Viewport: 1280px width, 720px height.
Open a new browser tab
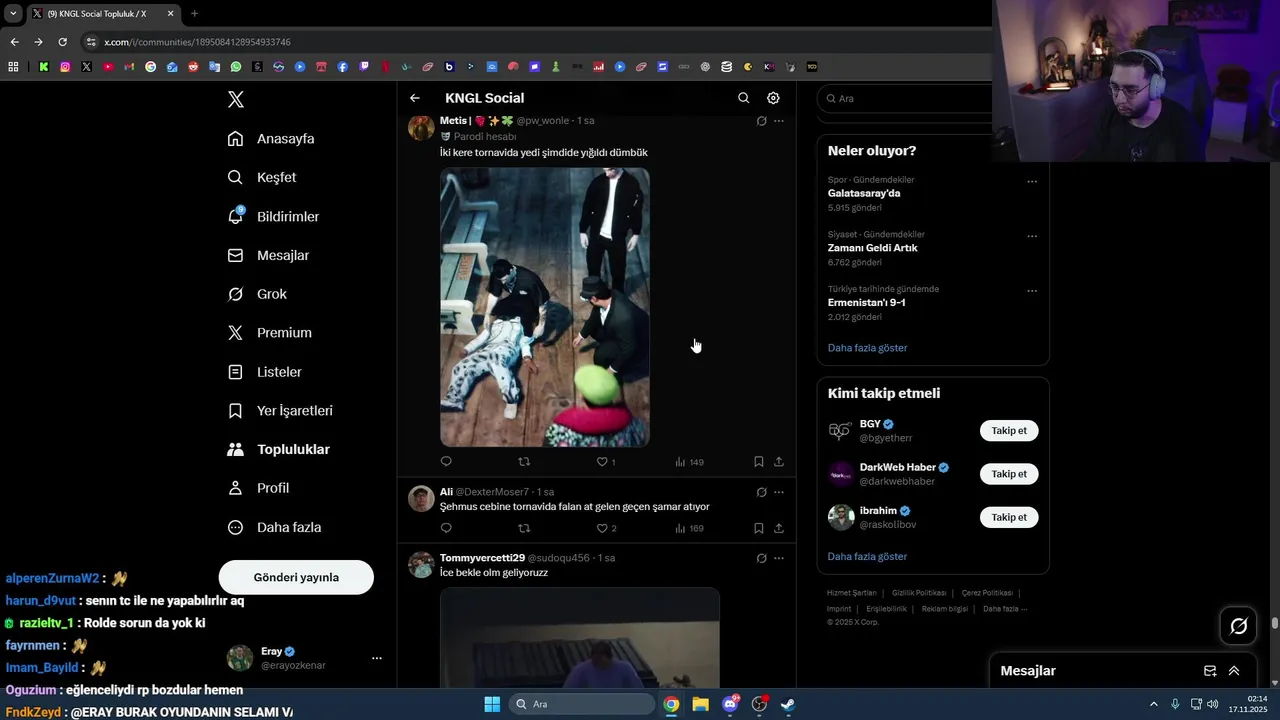(194, 14)
